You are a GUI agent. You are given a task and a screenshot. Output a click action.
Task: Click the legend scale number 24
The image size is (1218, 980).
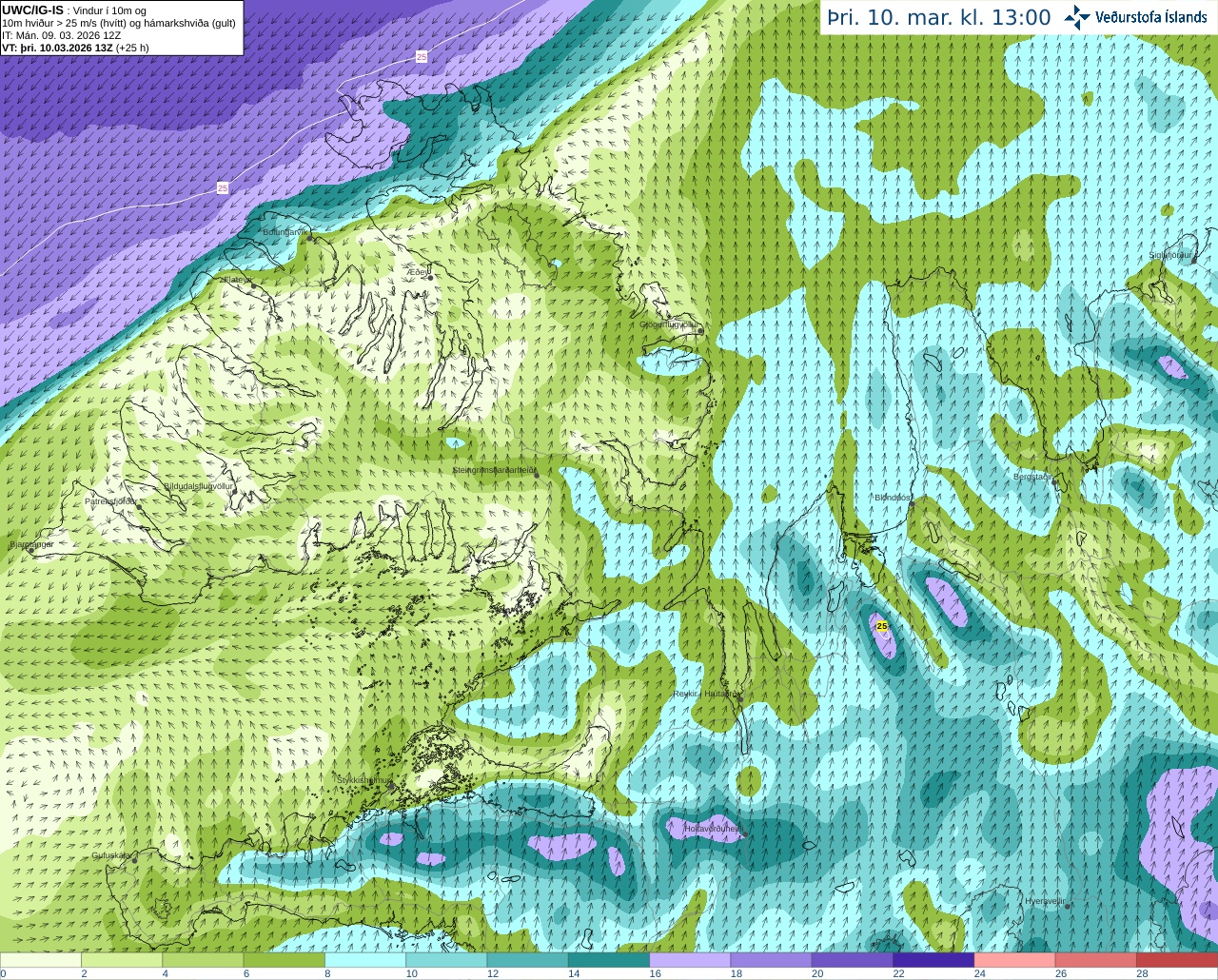click(x=980, y=973)
